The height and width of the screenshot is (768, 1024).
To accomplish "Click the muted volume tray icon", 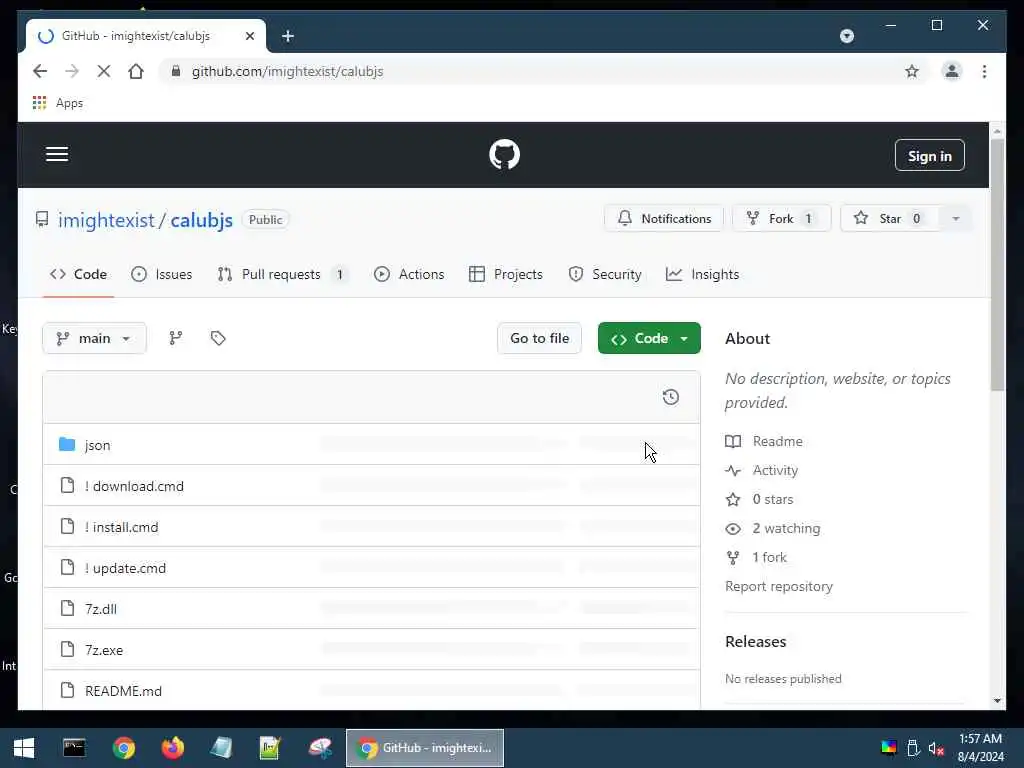I will [x=936, y=748].
